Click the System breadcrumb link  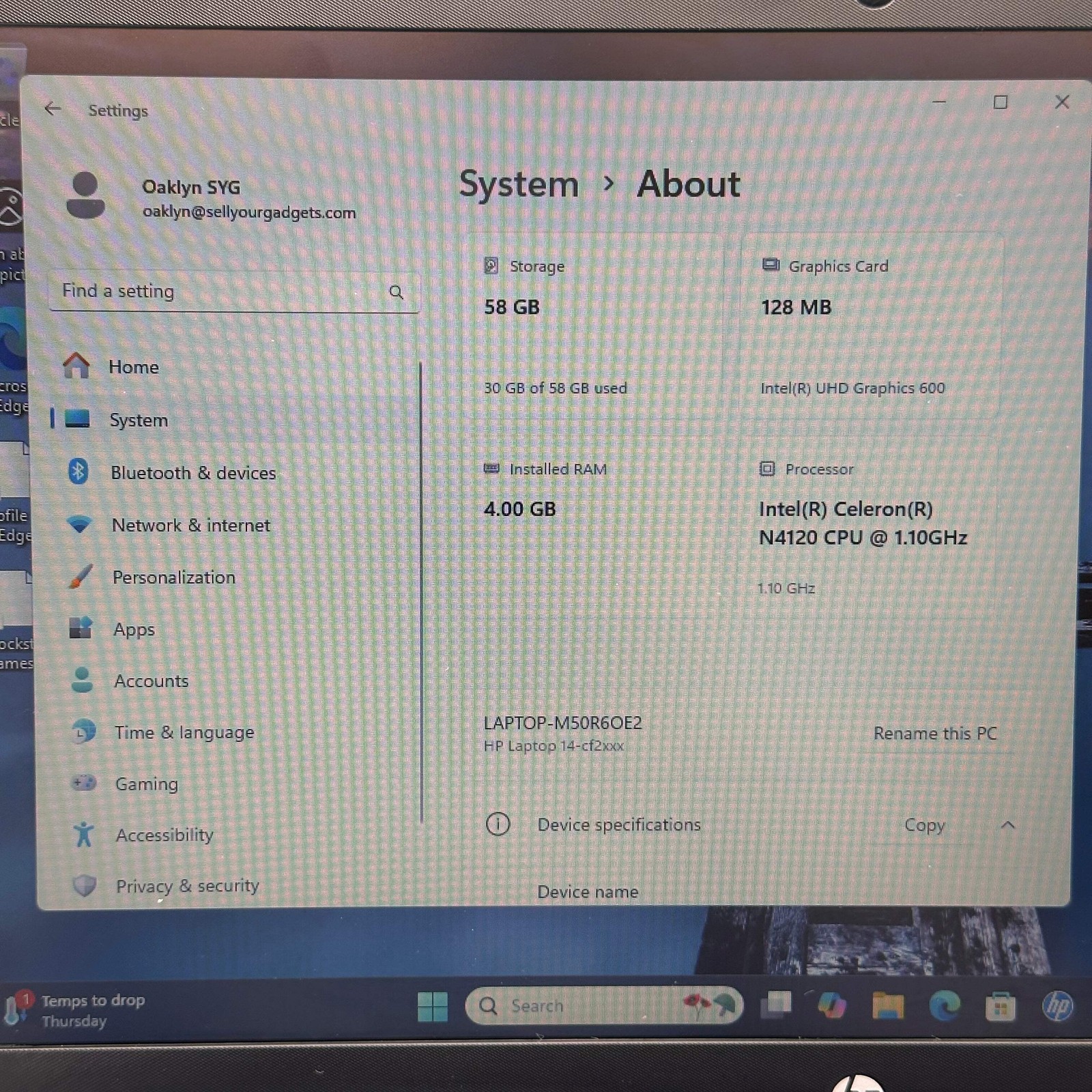click(x=519, y=184)
